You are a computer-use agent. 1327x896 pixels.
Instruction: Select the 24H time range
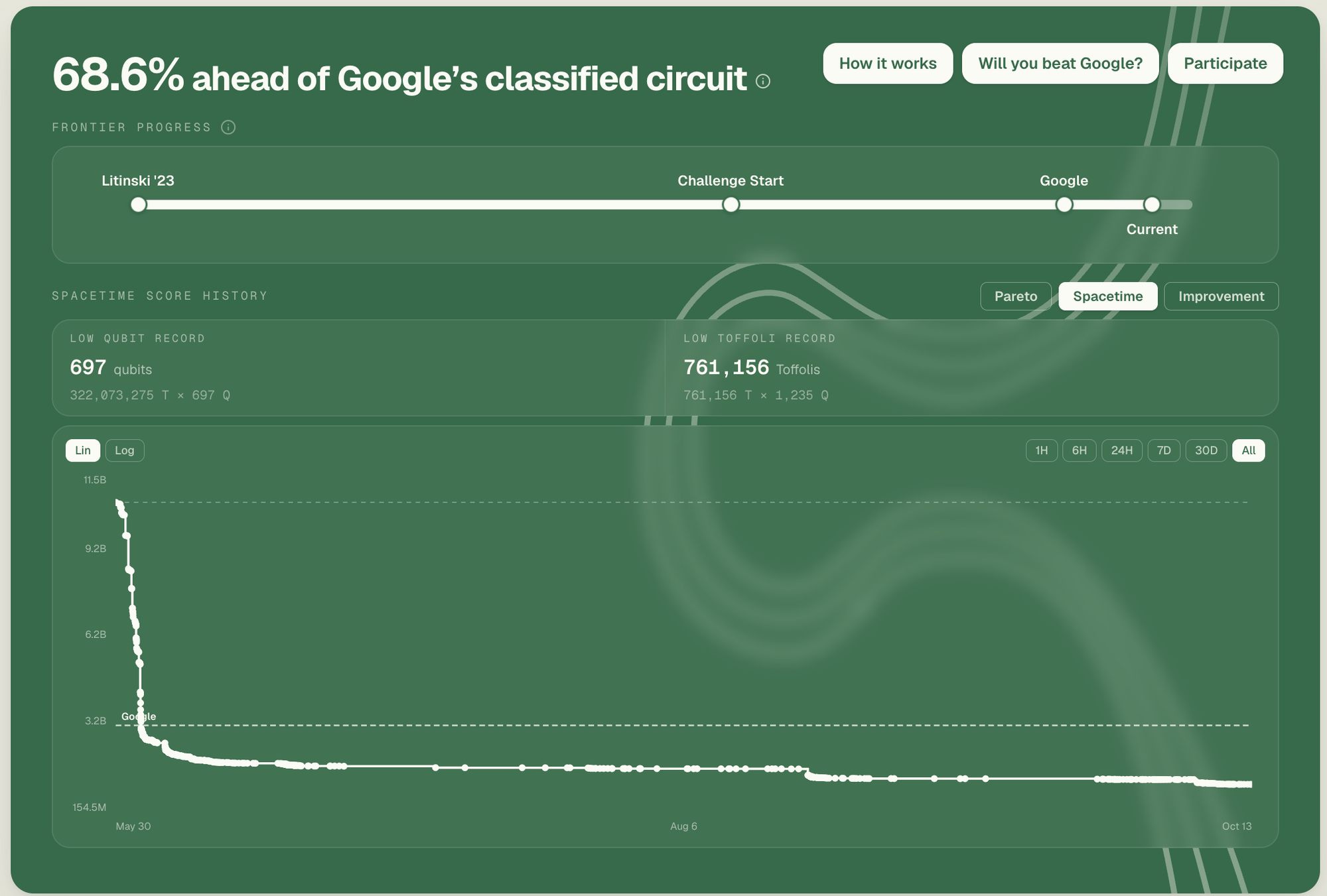1122,450
